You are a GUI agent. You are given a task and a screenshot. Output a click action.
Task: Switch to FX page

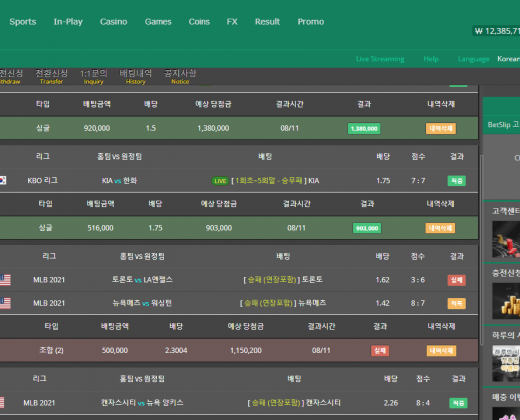coord(232,22)
